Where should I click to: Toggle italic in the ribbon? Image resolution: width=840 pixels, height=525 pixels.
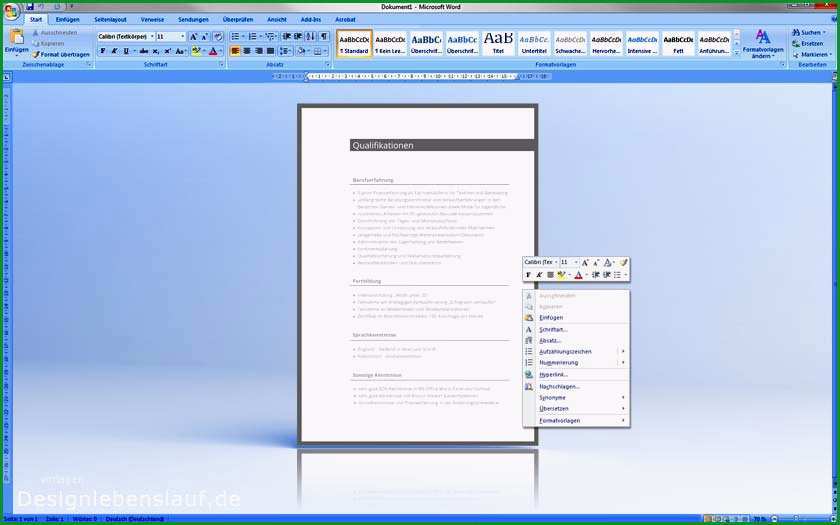114,51
